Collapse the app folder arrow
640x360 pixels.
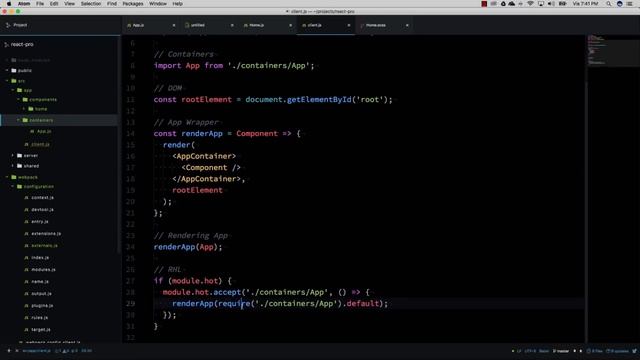pos(13,90)
